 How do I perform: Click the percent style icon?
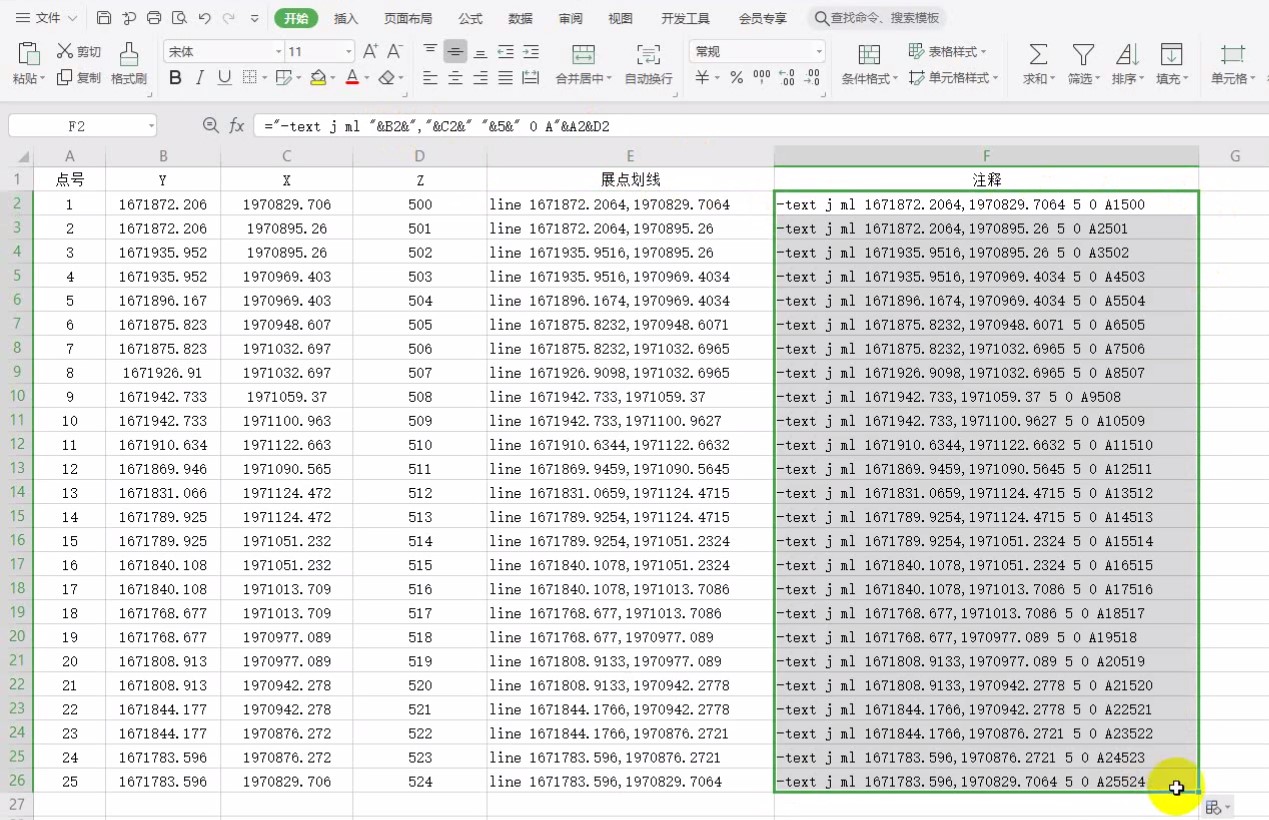736,77
